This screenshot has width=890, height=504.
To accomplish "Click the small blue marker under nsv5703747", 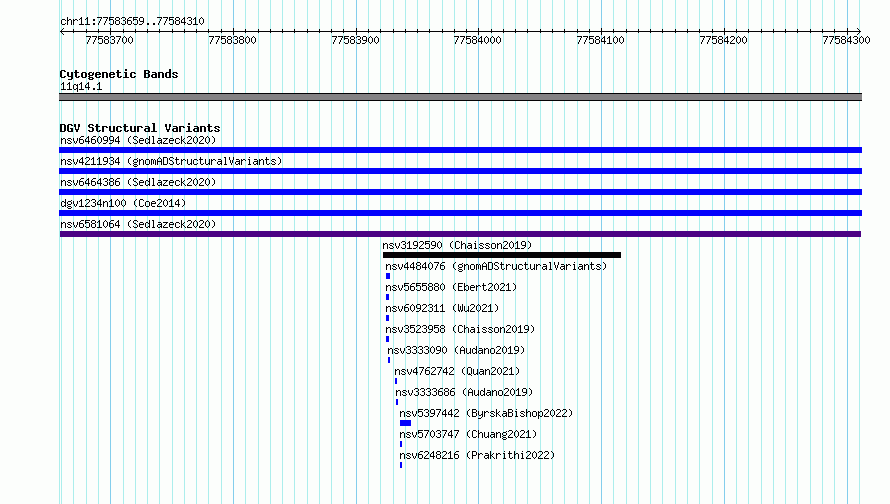I will [x=401, y=444].
